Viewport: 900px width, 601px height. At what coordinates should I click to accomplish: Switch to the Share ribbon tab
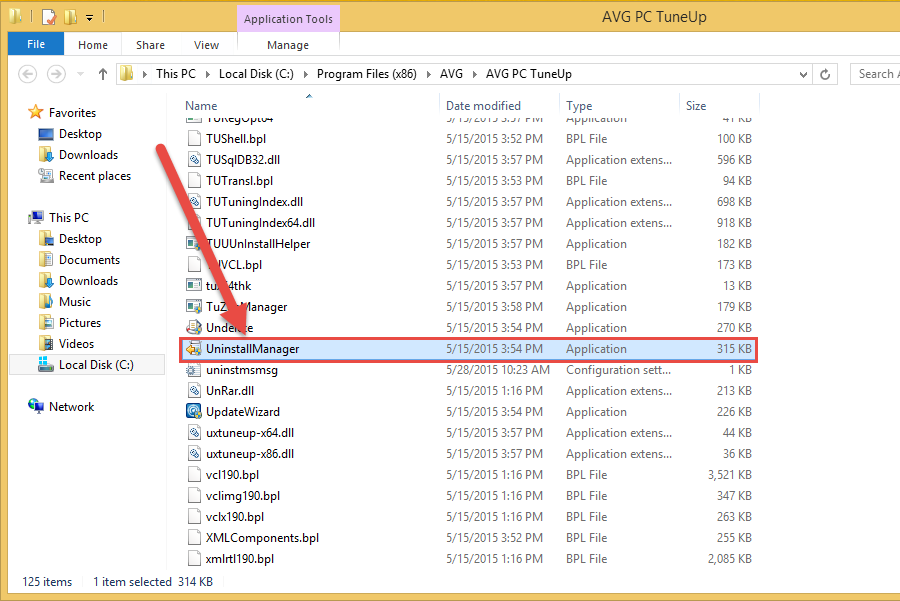coord(150,45)
